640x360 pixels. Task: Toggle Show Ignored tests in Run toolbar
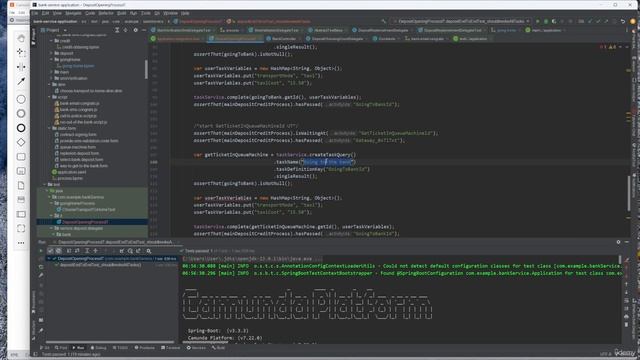[x=58, y=251]
